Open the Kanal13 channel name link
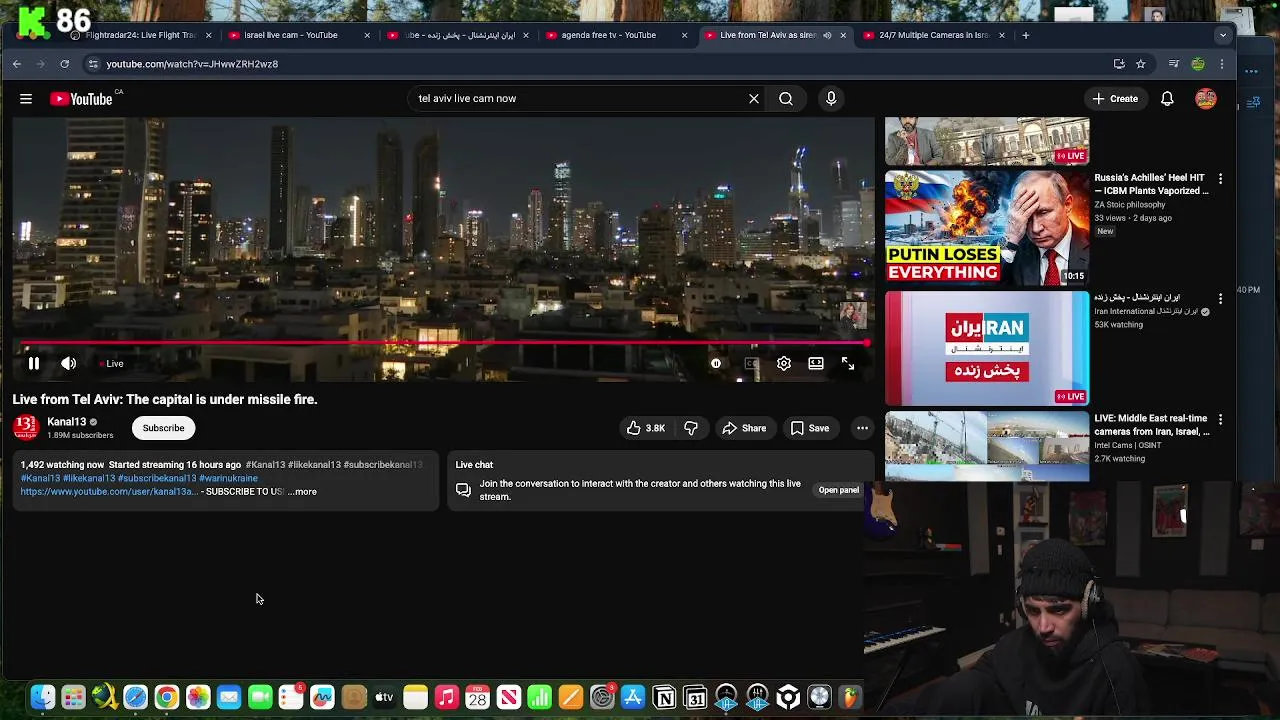Viewport: 1280px width, 720px height. 67,422
